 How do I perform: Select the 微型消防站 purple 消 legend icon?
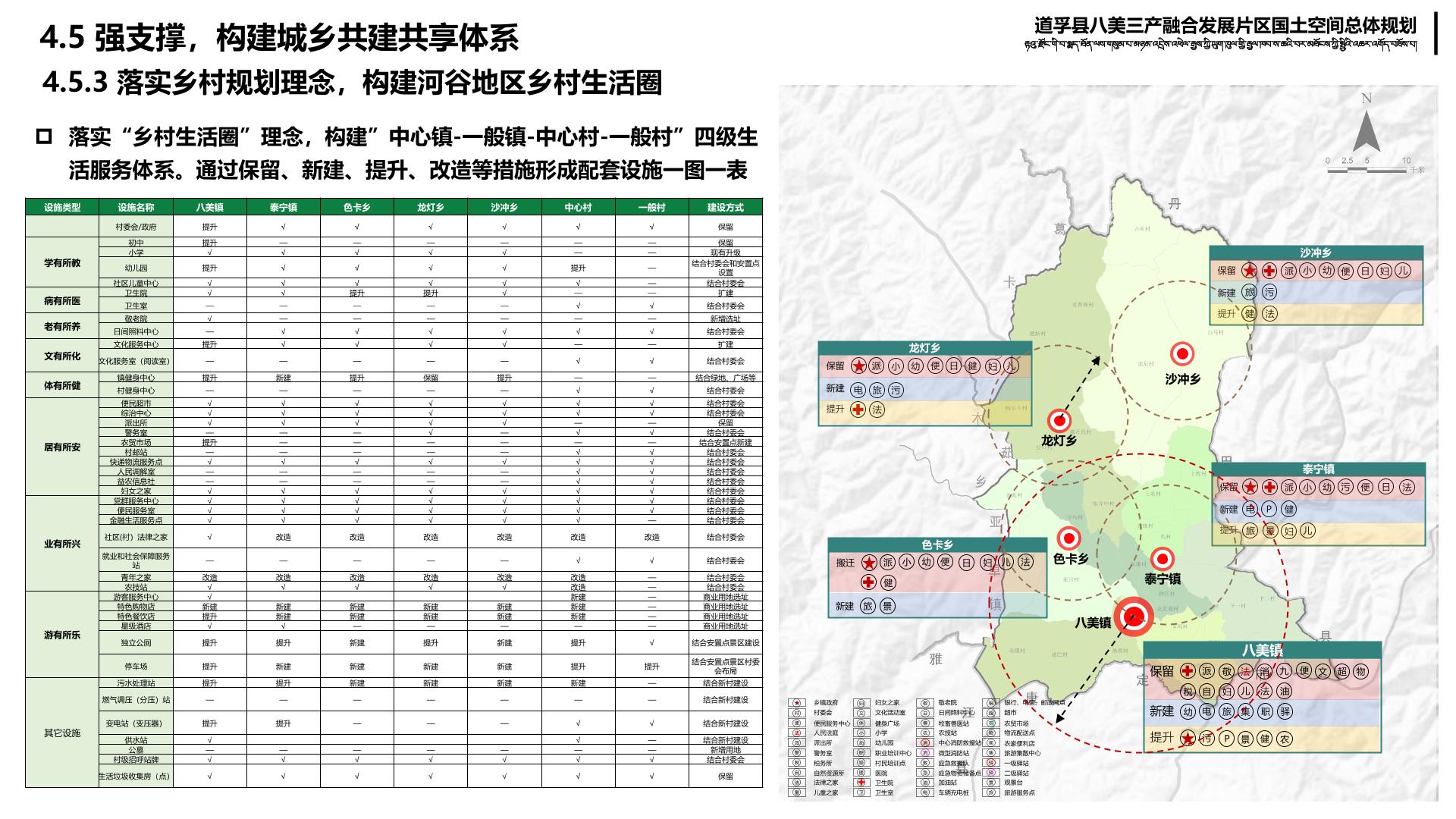tap(925, 752)
